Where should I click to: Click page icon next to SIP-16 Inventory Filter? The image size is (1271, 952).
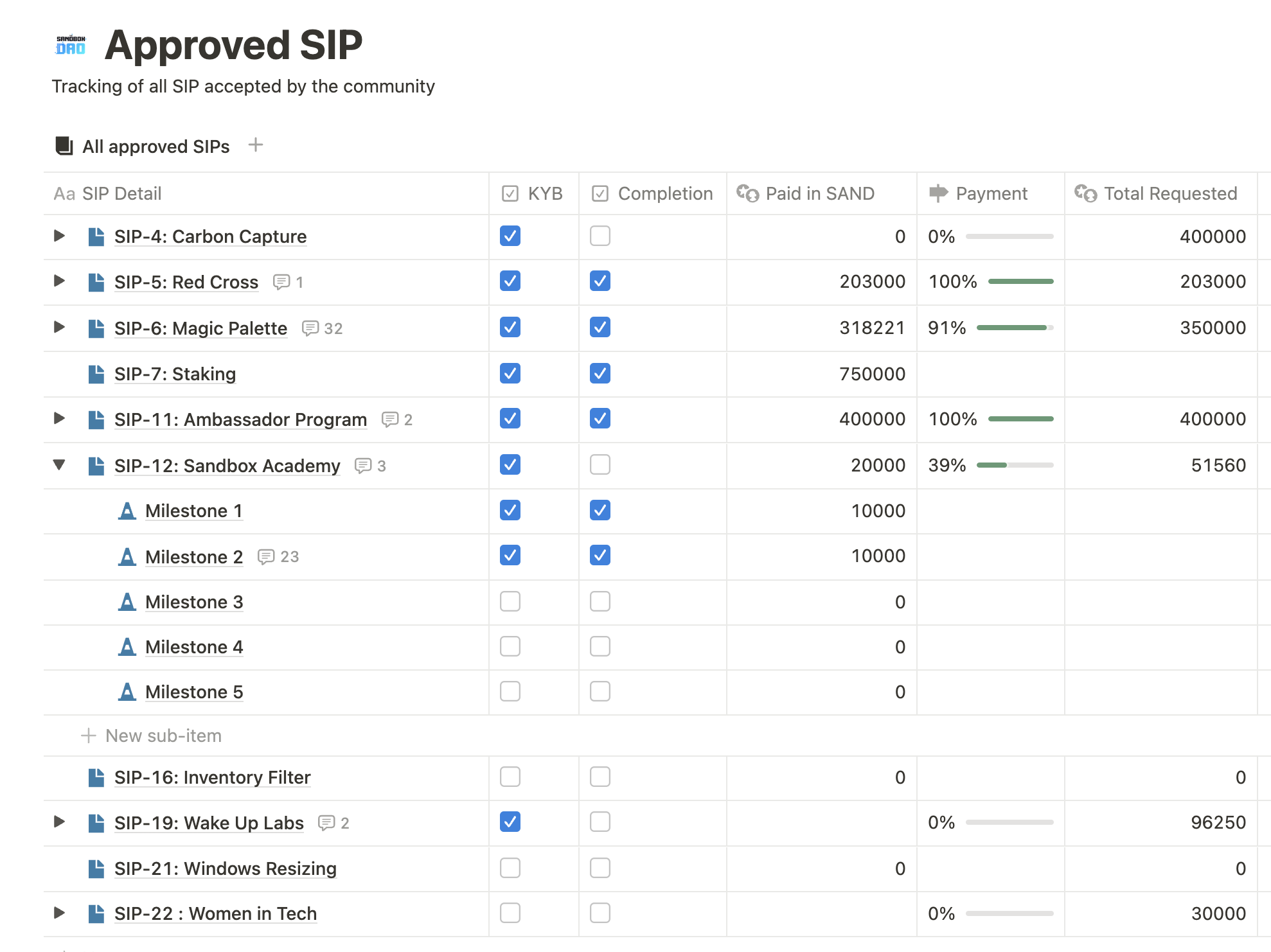96,777
